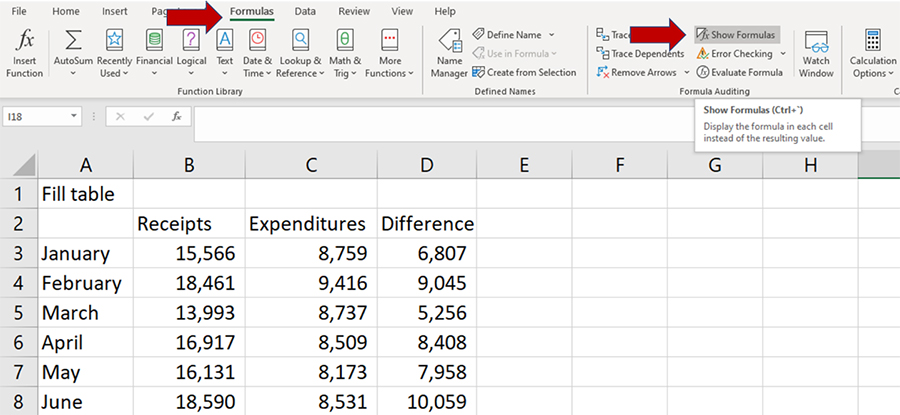Select the cell with 10,059
Image resolution: width=900 pixels, height=415 pixels.
pyautogui.click(x=426, y=401)
